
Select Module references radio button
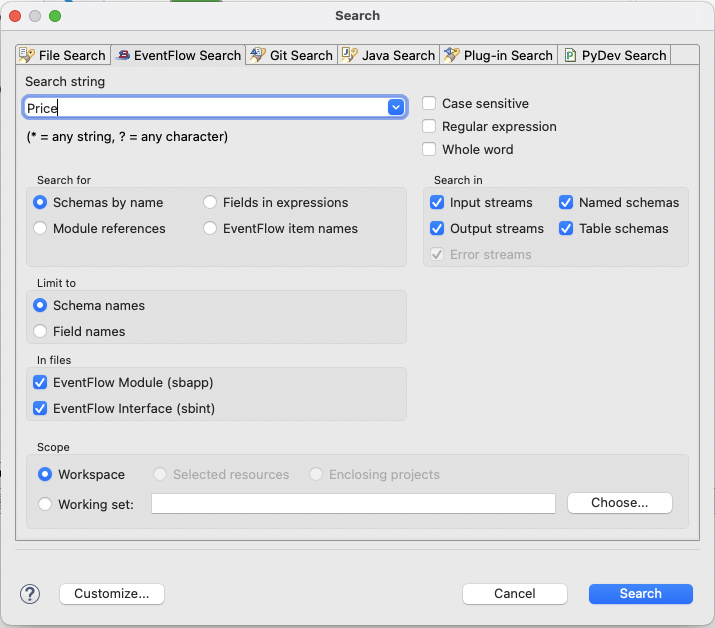click(40, 228)
